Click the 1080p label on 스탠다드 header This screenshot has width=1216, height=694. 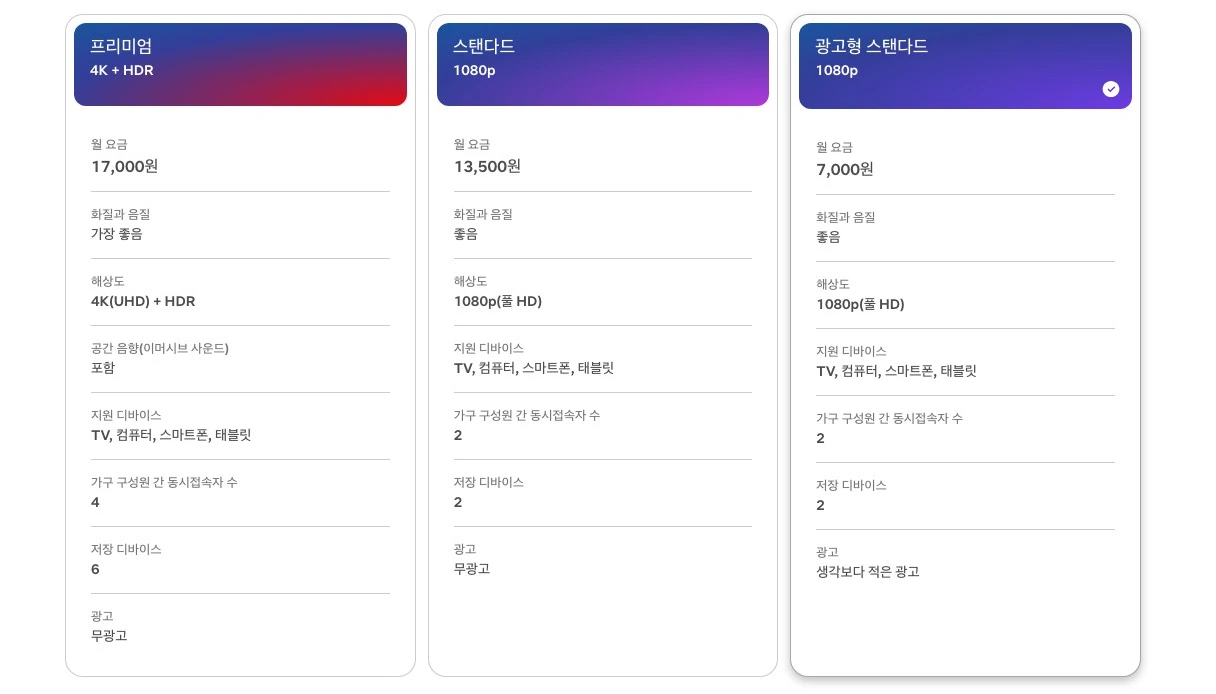pyautogui.click(x=472, y=71)
